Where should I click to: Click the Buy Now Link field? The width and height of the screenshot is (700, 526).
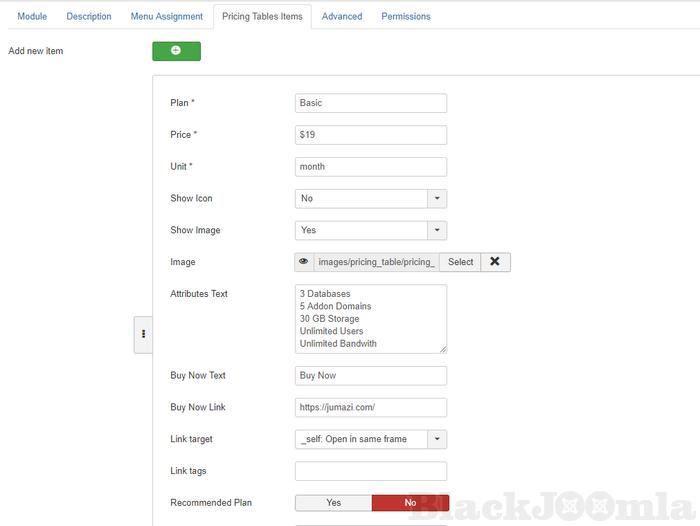click(371, 408)
